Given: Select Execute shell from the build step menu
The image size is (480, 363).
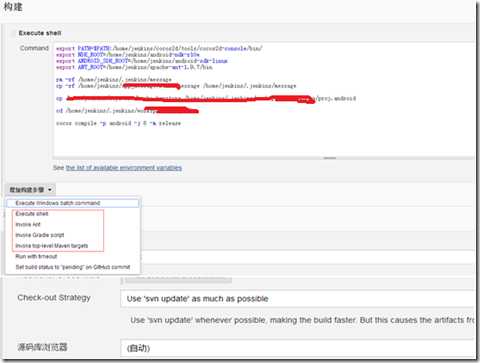Looking at the screenshot, I should [32, 214].
